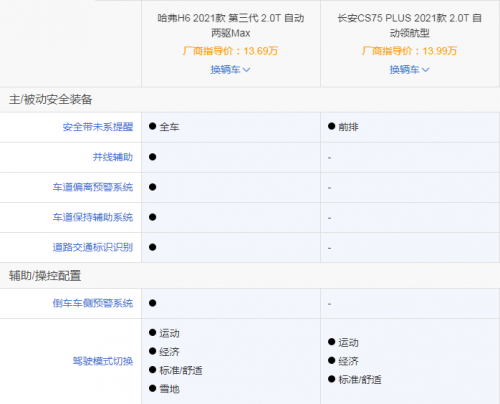The image size is (500, 404).
Task: Open the 车道保持辅助系统 link
Action: click(x=93, y=217)
